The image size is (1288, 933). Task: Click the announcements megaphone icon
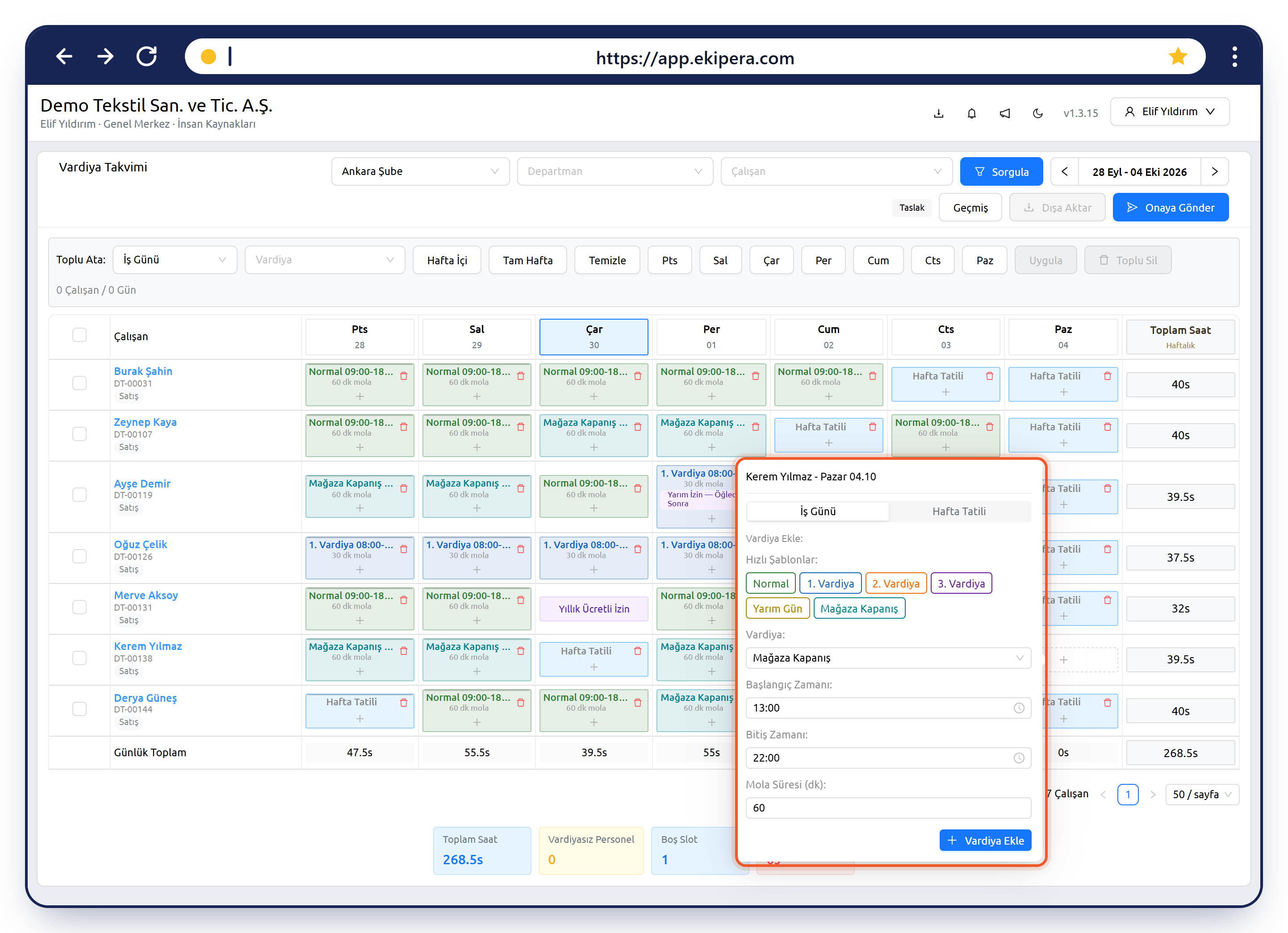click(x=1004, y=113)
